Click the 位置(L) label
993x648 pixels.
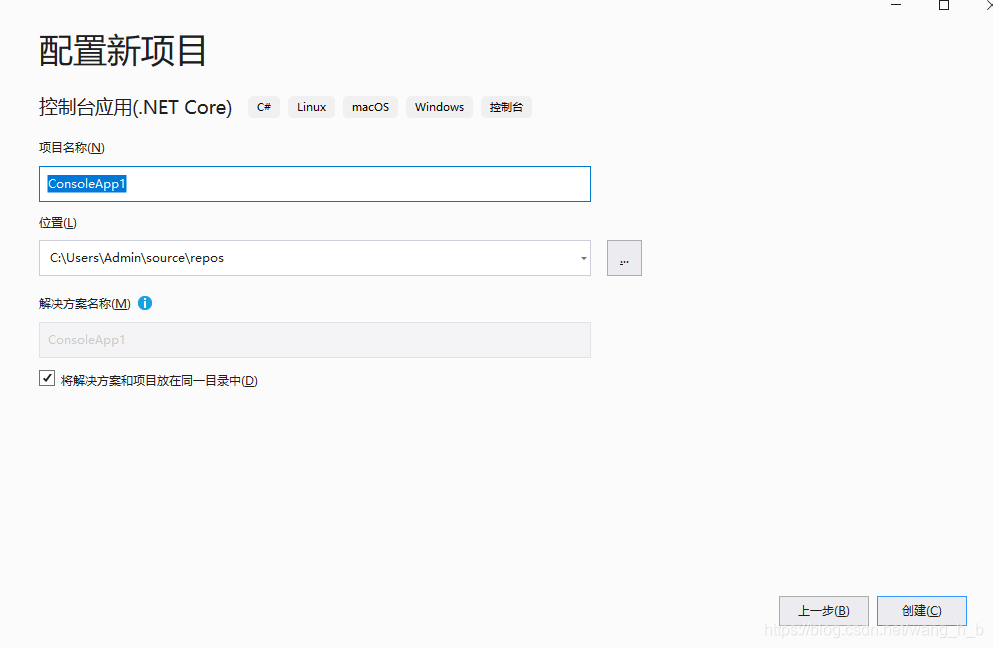point(58,223)
